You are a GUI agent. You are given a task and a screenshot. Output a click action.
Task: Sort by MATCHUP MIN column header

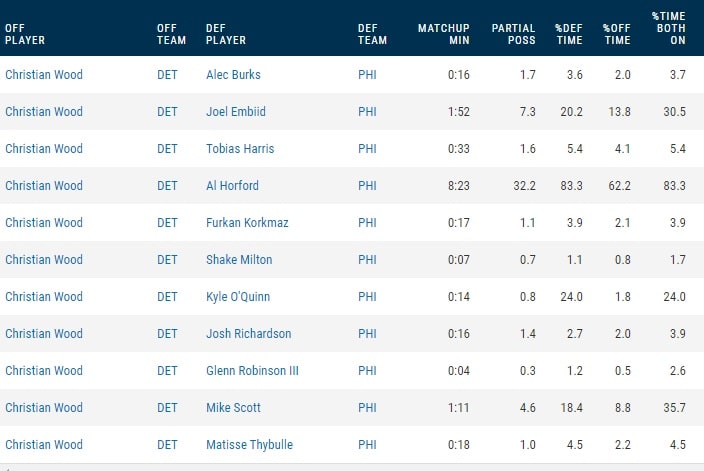[443, 34]
